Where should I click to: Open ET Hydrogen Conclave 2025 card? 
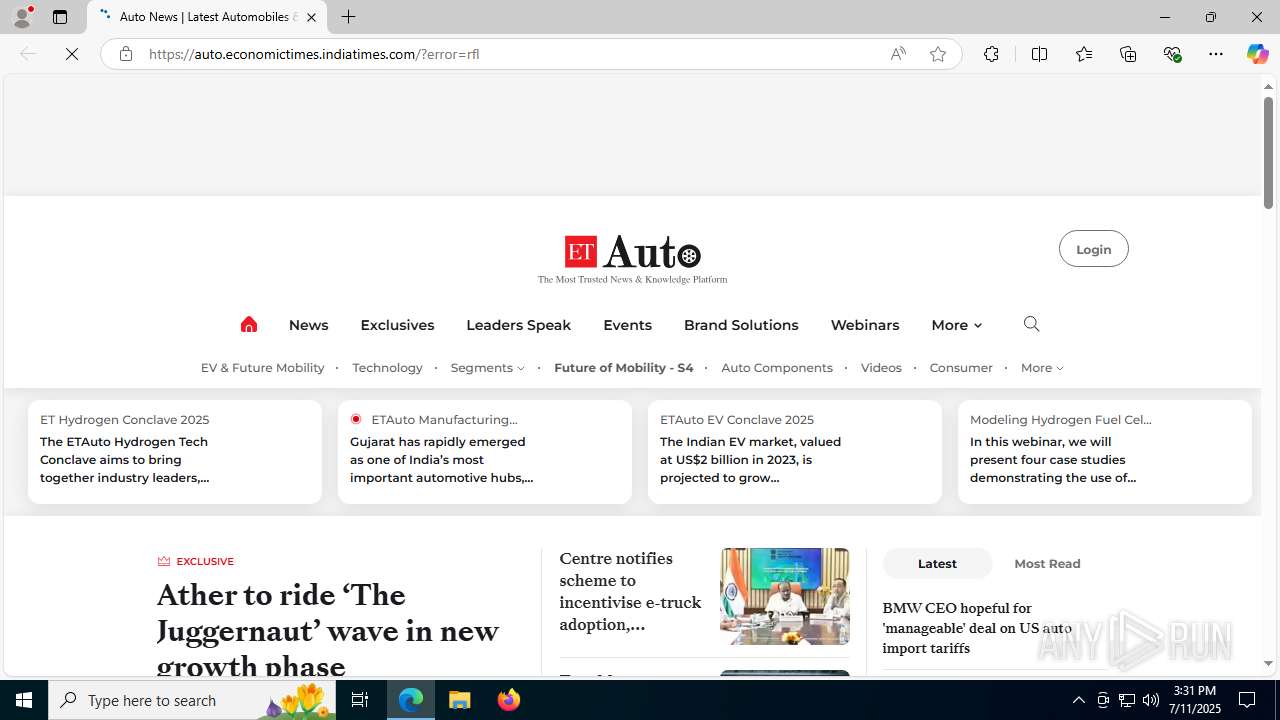coord(175,452)
